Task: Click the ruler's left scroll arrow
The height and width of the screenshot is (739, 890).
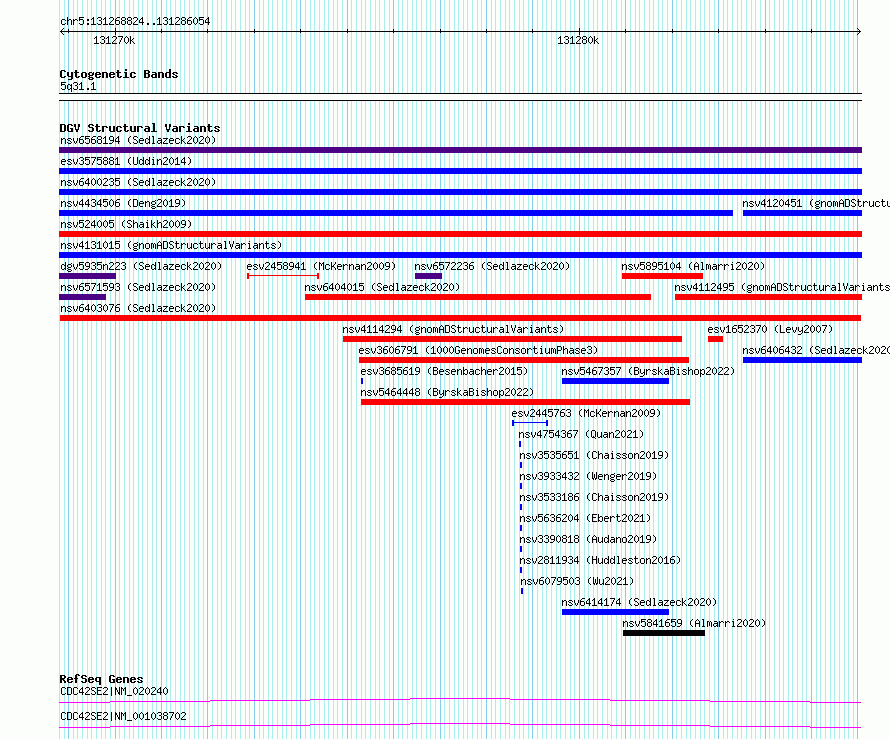Action: 63,32
